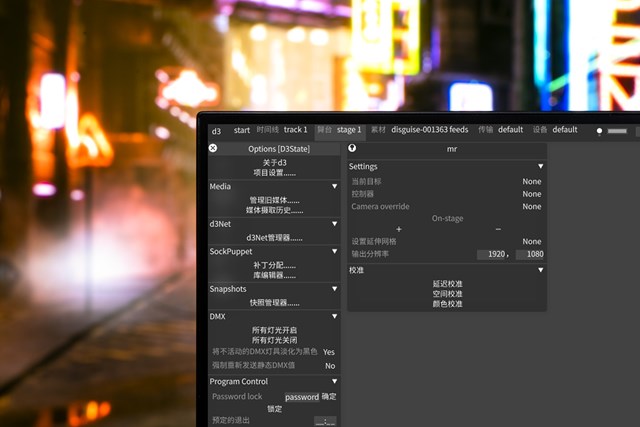Collapse the SockPuppet section
Viewport: 640px width, 427px height.
coord(334,251)
